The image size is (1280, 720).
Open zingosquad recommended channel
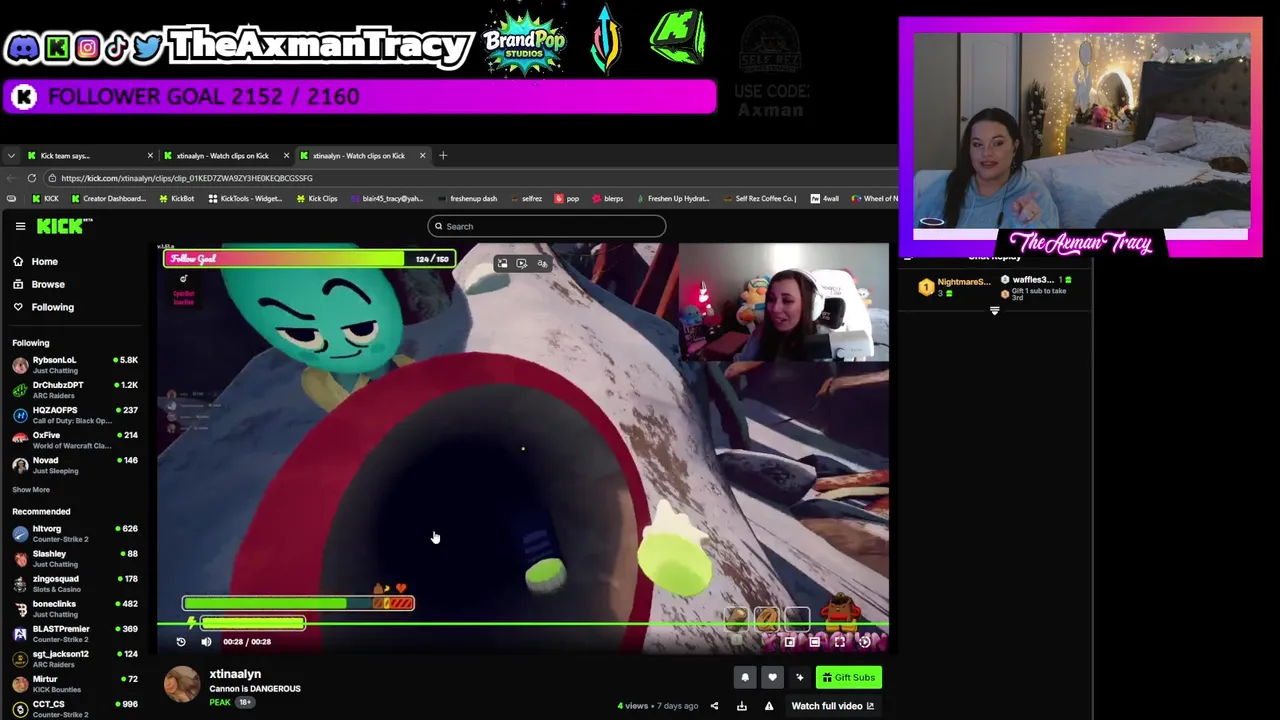[75, 583]
